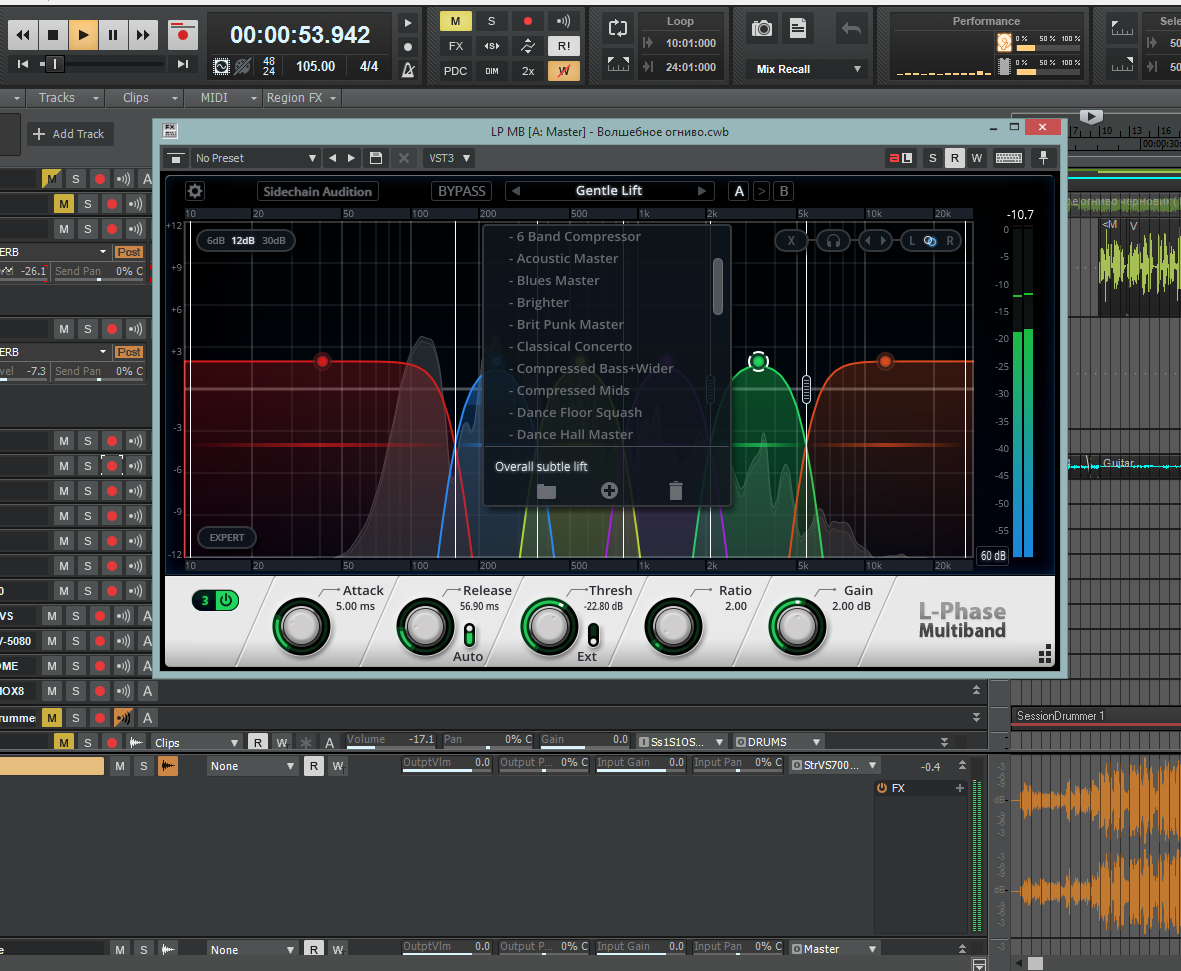Click the Sidechain Audition button
1181x971 pixels.
coord(317,191)
